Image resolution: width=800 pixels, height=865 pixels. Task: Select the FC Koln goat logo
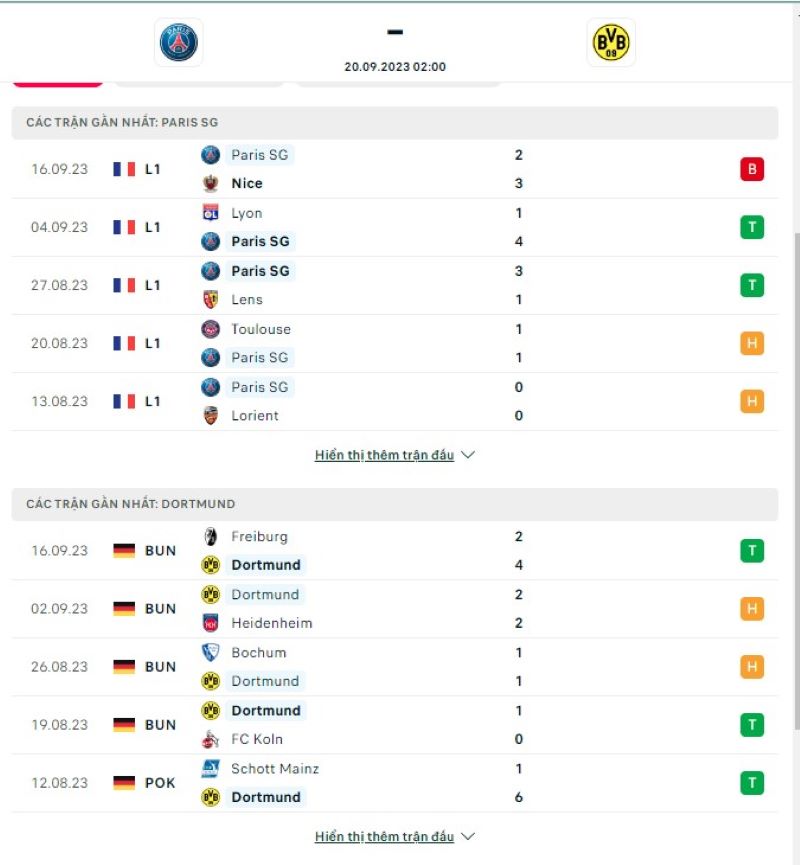(210, 739)
